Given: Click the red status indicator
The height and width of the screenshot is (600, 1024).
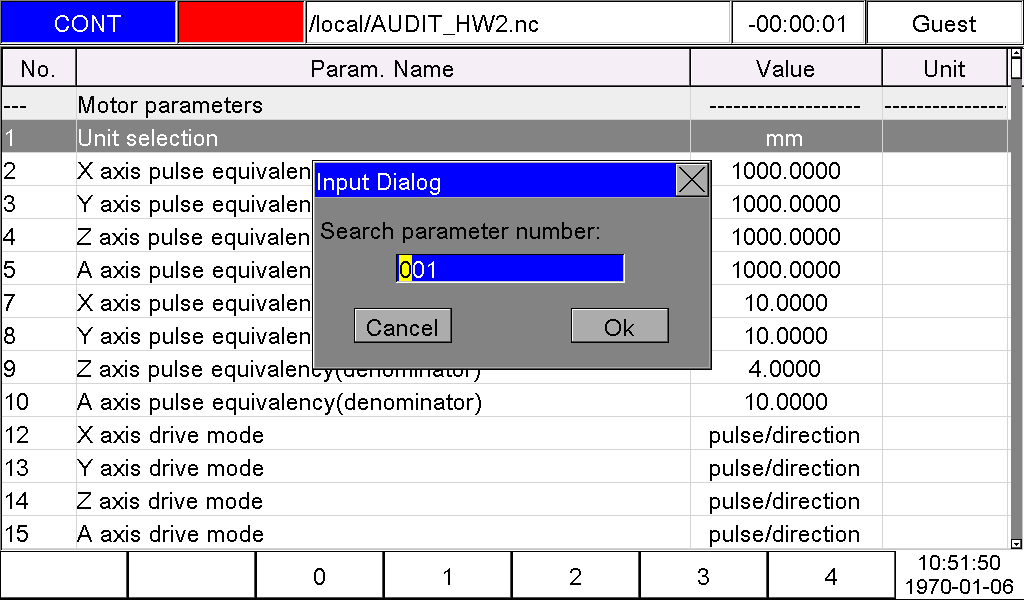Looking at the screenshot, I should 240,23.
